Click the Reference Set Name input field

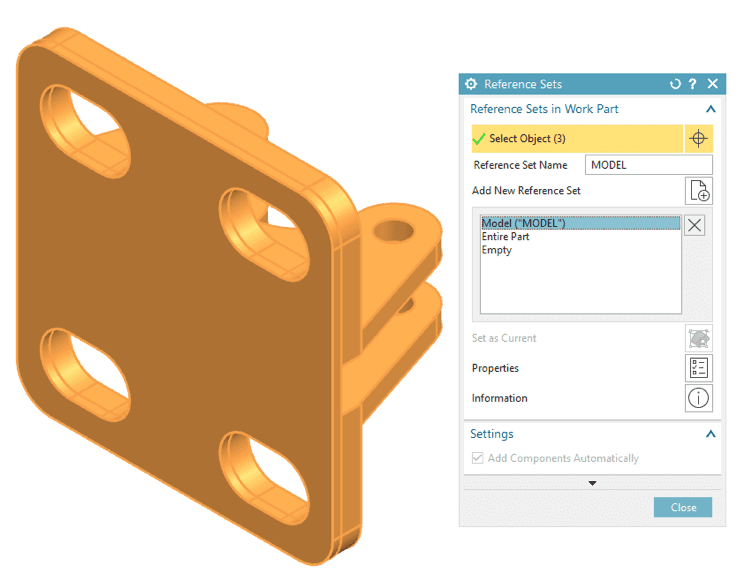point(649,165)
